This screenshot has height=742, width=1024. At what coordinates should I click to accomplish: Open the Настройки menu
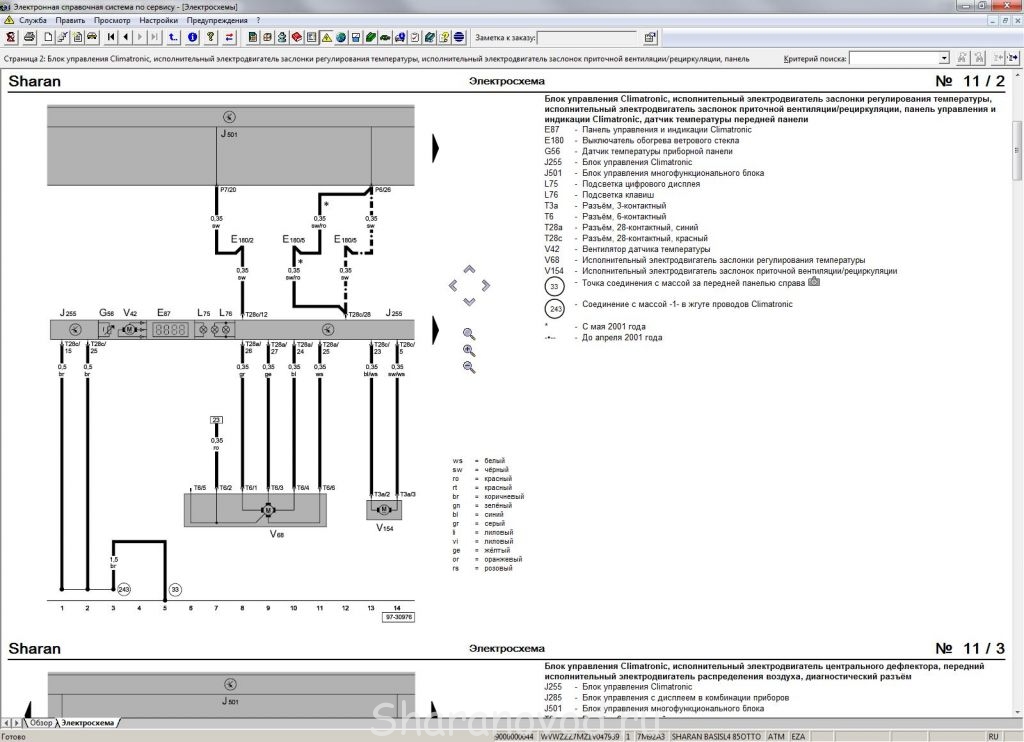click(158, 20)
